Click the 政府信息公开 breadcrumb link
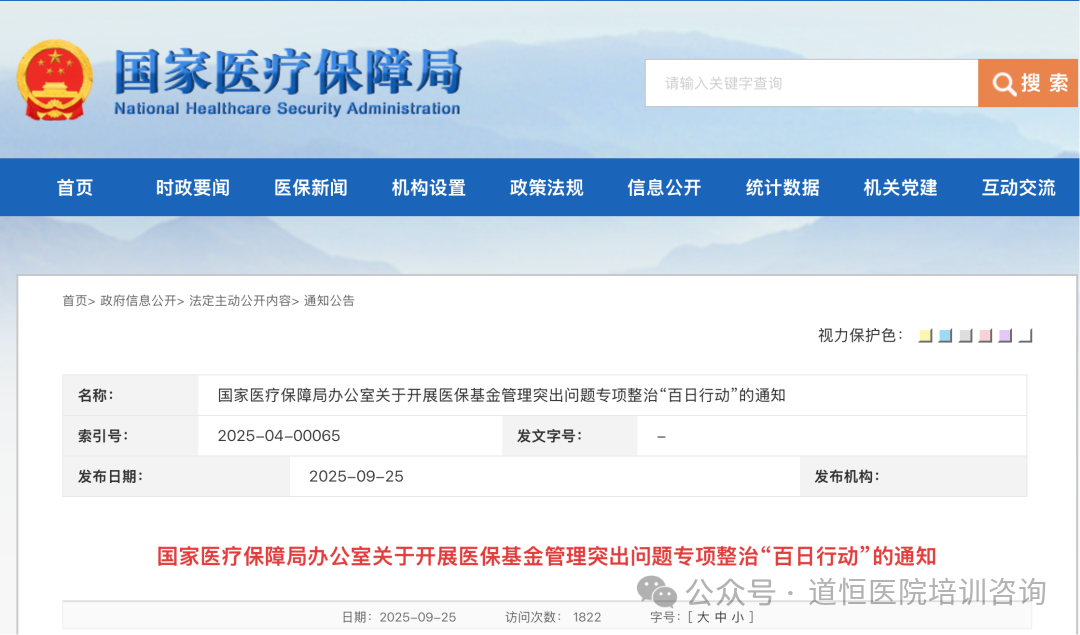This screenshot has height=635, width=1080. tap(139, 301)
